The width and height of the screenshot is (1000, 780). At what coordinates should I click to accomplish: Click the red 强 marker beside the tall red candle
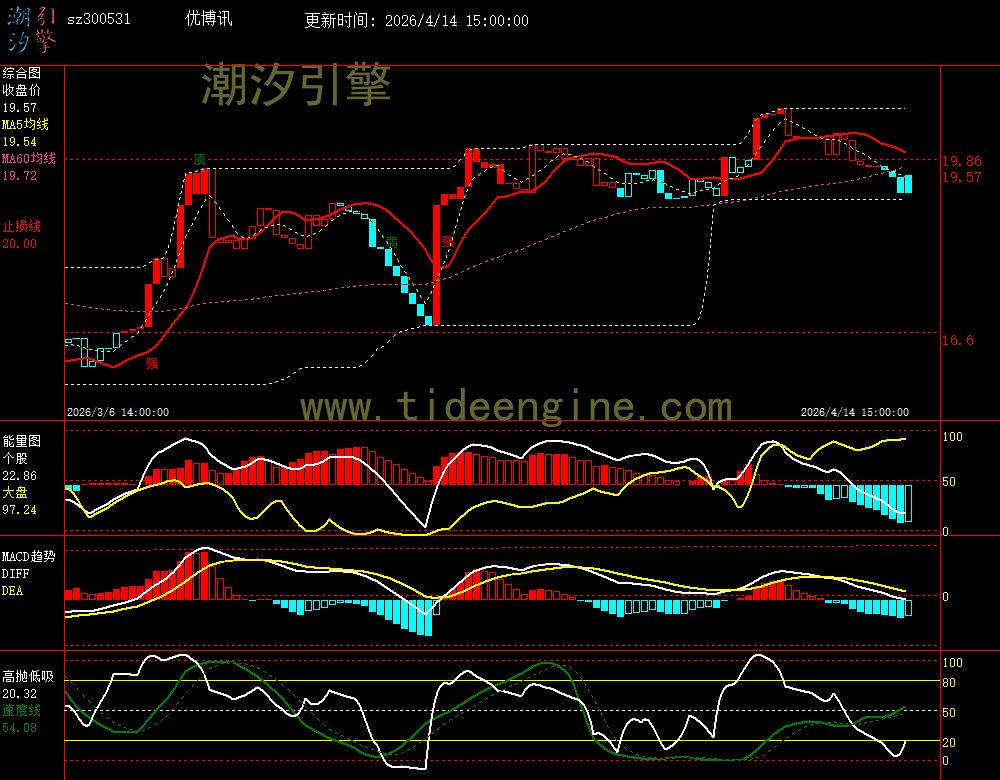click(448, 241)
